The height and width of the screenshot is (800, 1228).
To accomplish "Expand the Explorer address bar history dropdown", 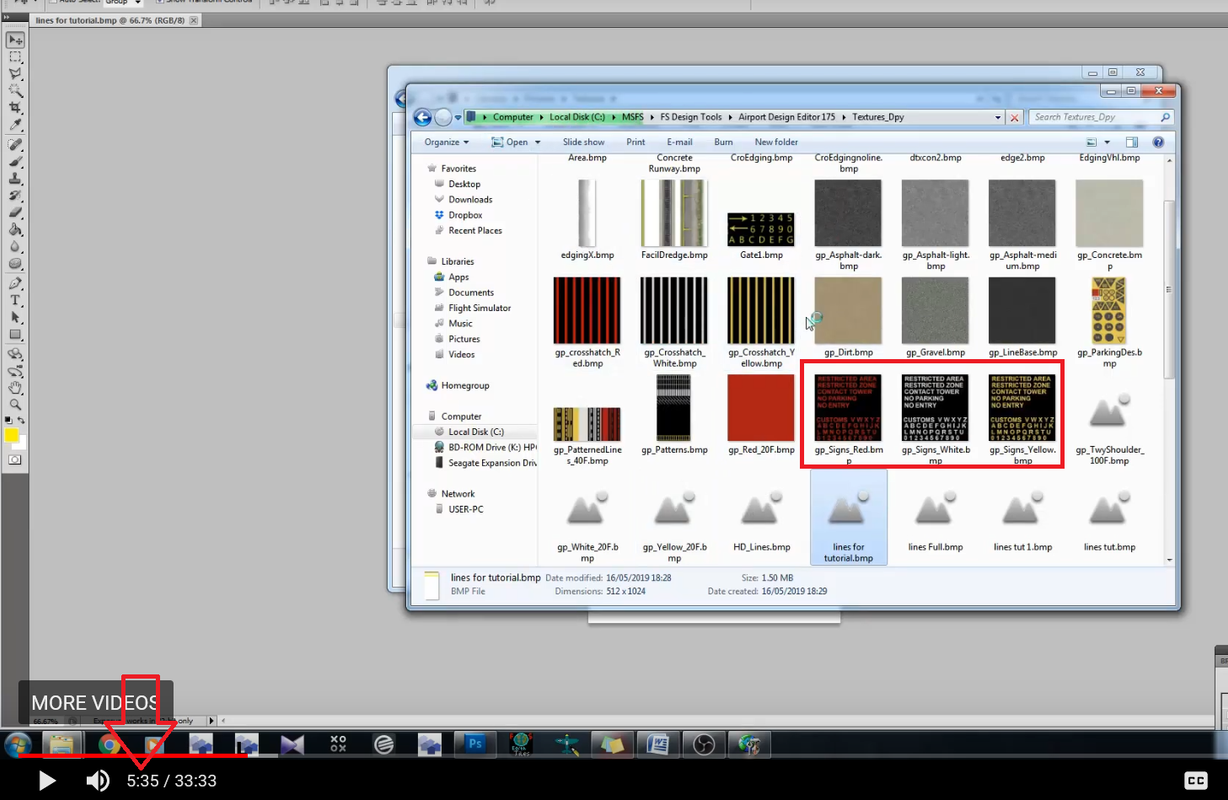I will click(998, 117).
